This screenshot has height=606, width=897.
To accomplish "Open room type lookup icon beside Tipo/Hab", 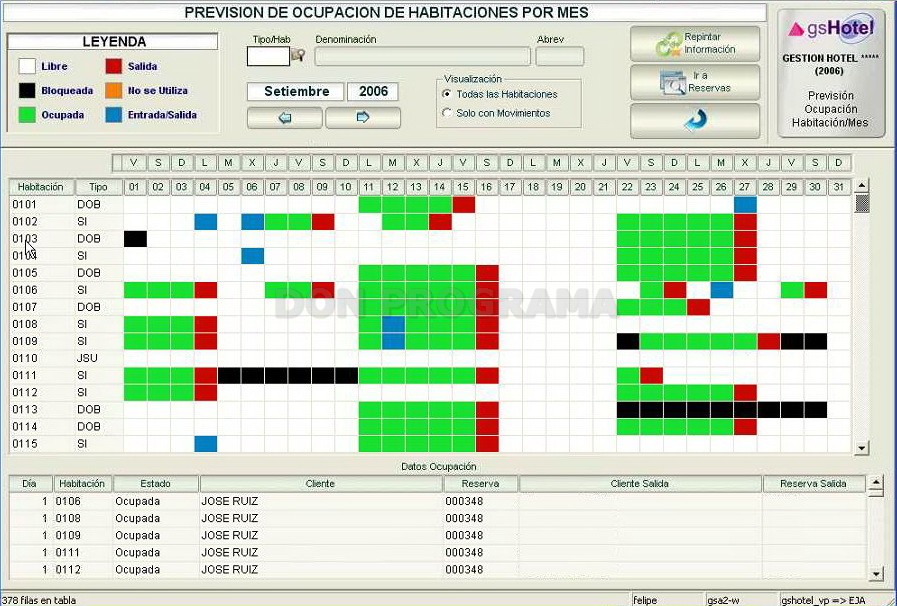I will click(x=298, y=56).
